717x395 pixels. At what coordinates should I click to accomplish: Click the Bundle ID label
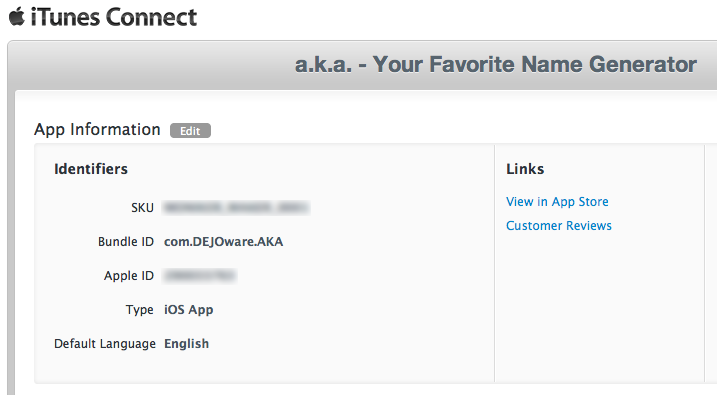pos(126,241)
